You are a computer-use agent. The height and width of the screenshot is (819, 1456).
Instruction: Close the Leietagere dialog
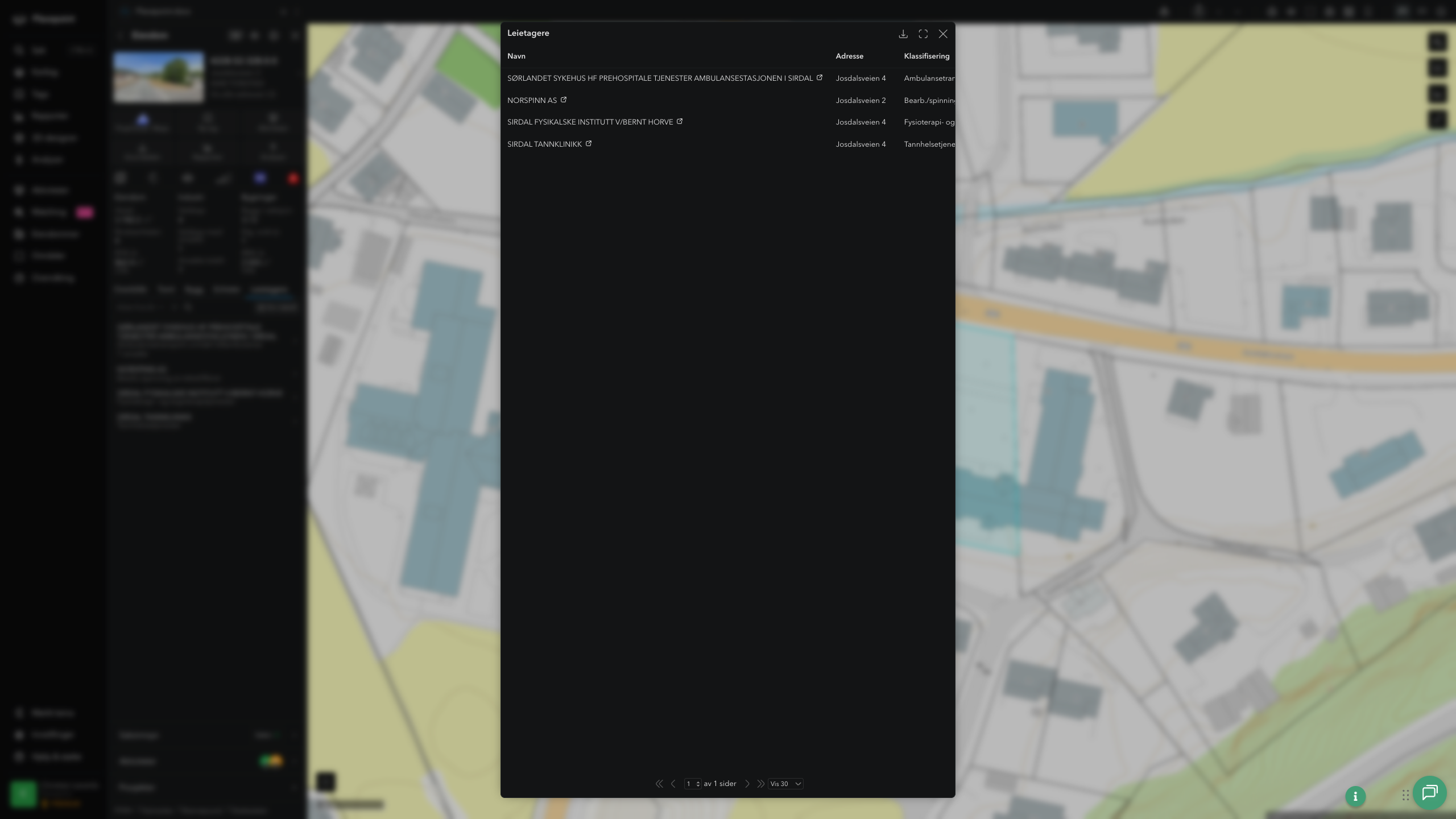pos(943,34)
